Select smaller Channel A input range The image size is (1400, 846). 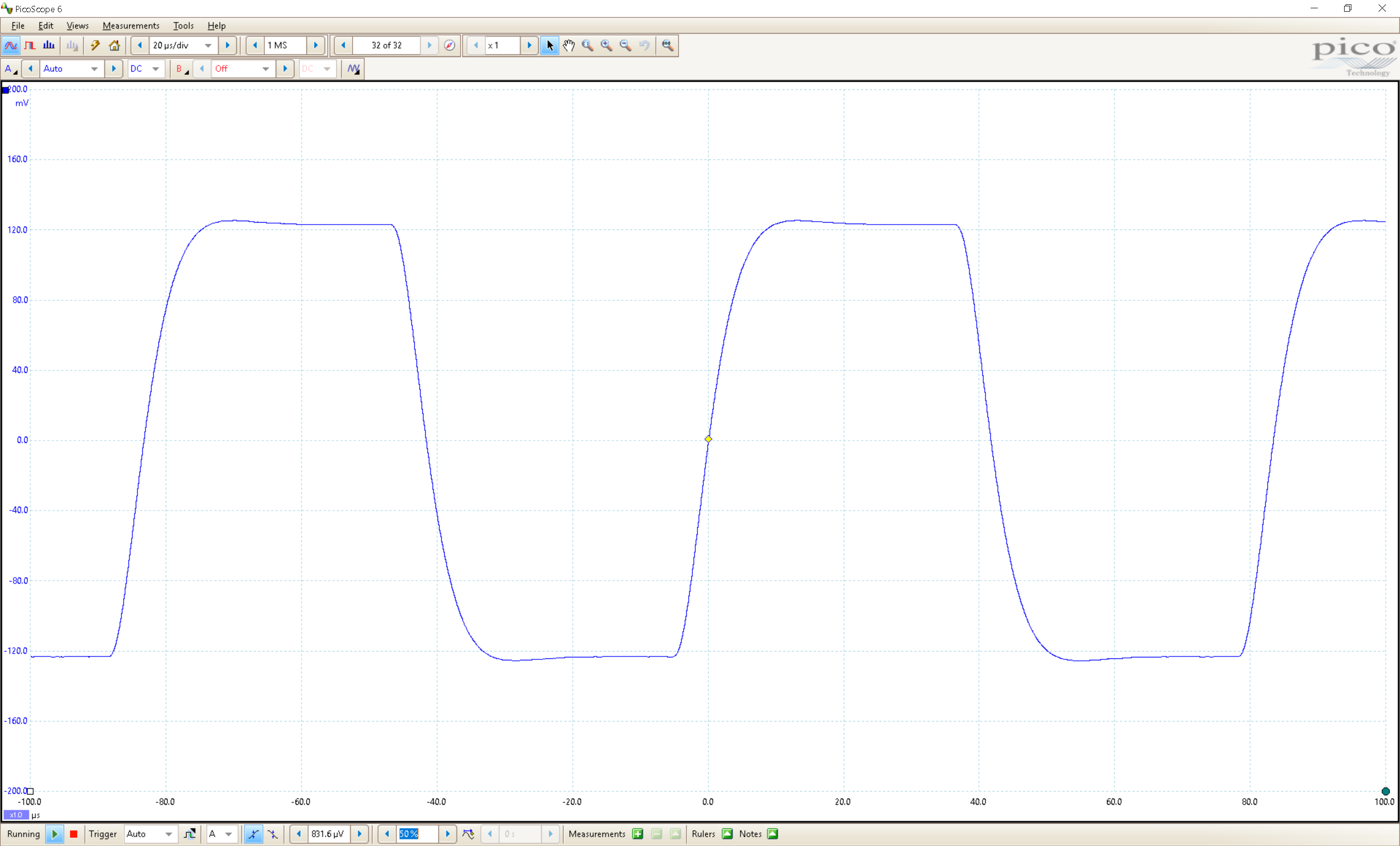click(31, 69)
